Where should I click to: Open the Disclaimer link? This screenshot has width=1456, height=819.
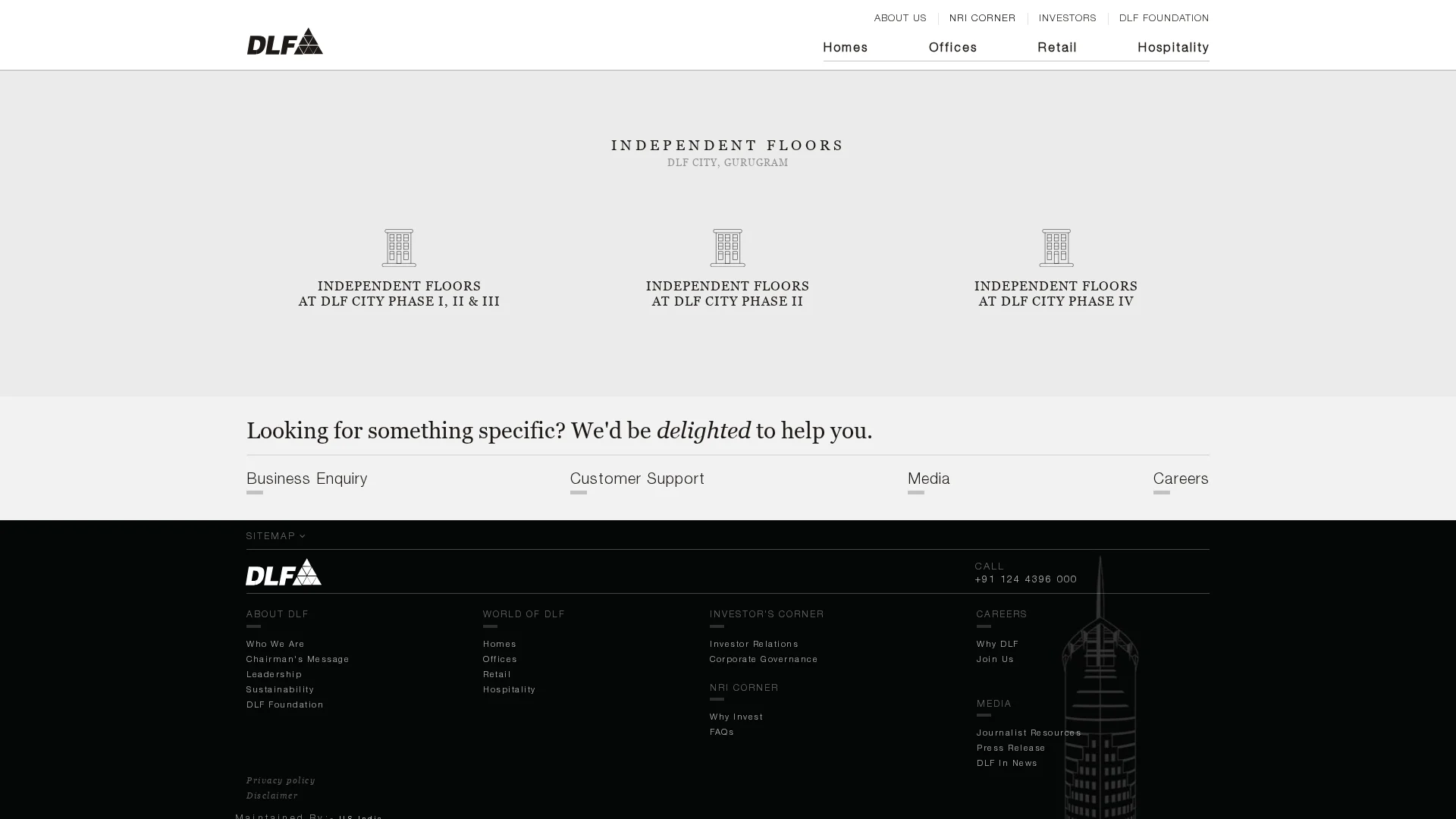(271, 795)
